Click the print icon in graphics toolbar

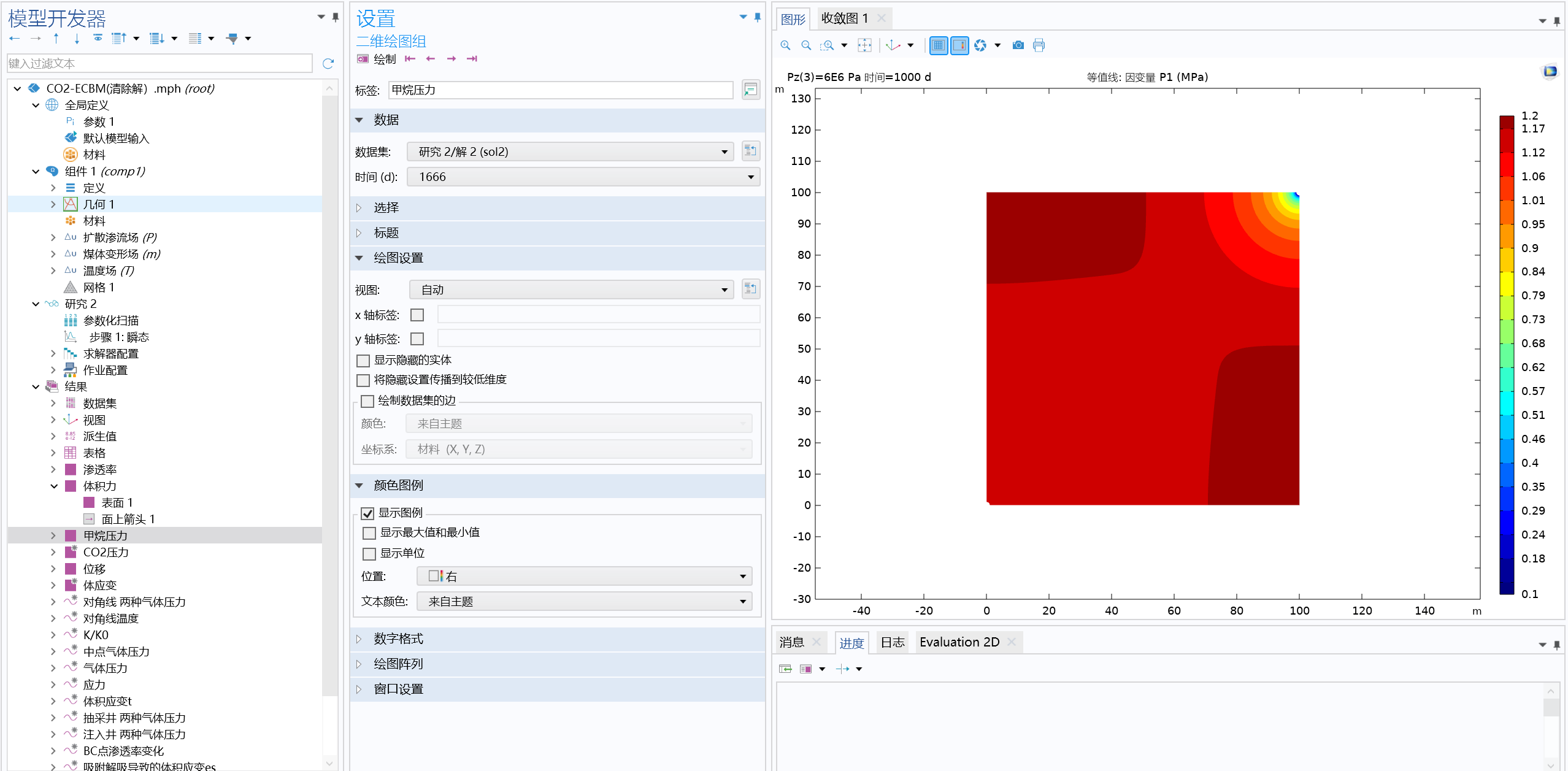click(x=1039, y=45)
